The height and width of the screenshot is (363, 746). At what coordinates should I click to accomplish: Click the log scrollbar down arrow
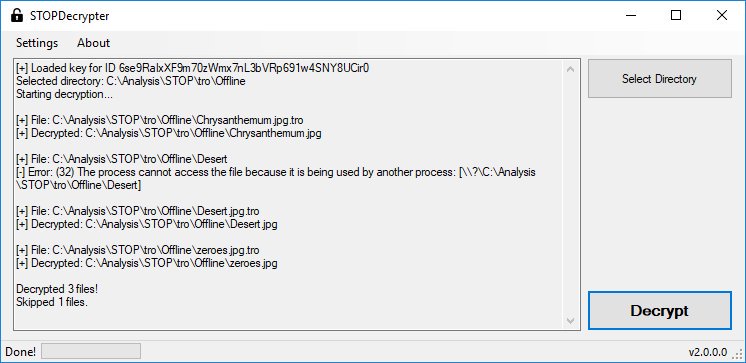point(570,321)
